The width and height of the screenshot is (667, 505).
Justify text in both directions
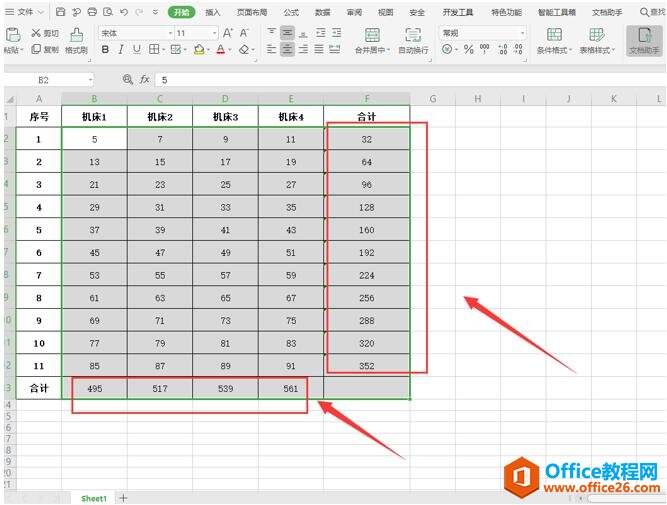point(319,49)
